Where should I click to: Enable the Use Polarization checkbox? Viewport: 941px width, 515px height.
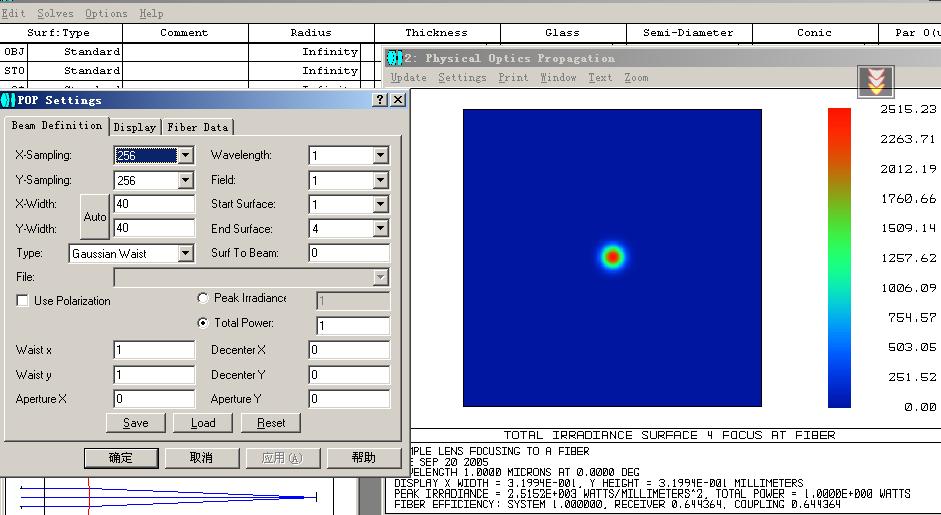coord(22,301)
